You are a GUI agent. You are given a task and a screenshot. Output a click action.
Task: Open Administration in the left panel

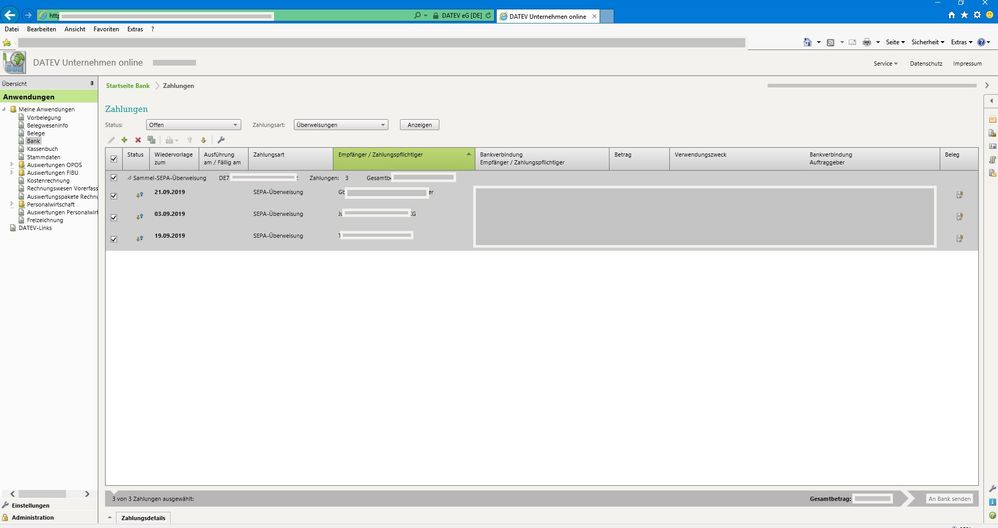[32, 518]
